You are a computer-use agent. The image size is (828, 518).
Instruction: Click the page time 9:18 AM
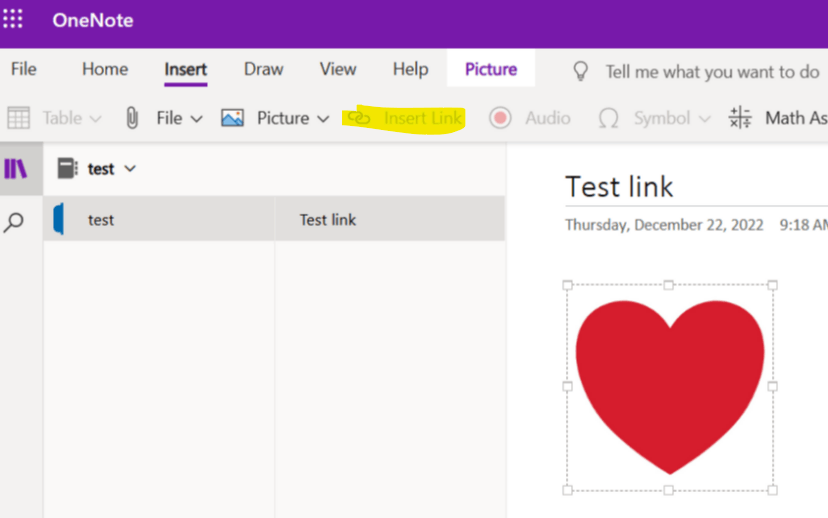point(804,225)
